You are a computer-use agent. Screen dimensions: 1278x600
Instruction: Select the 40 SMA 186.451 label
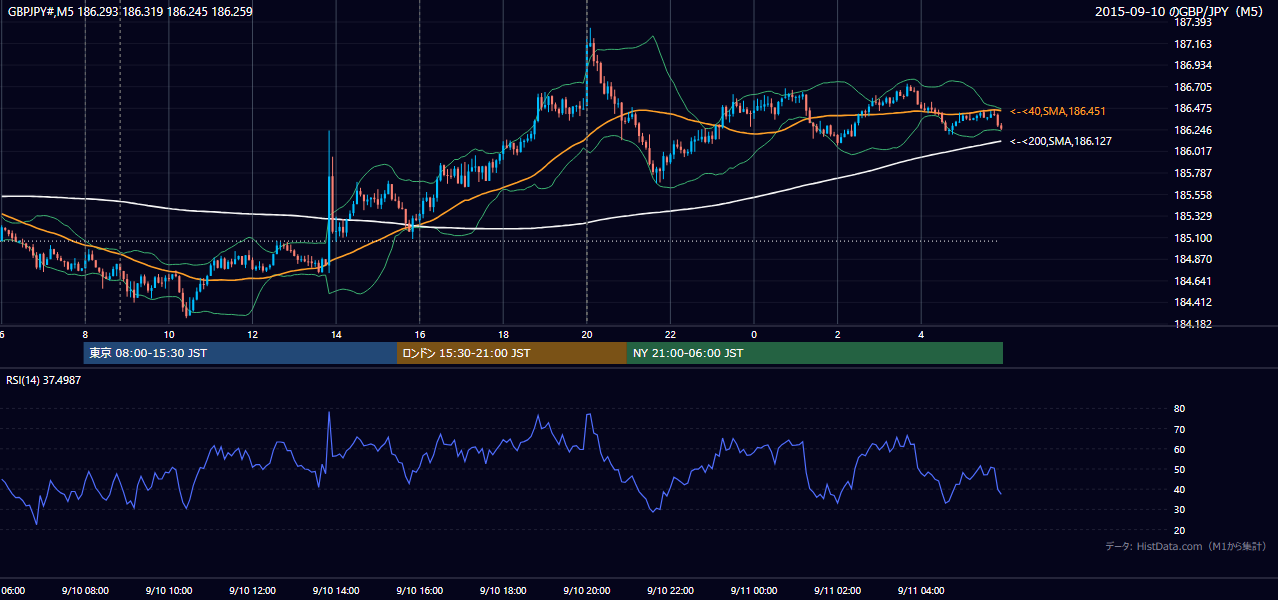1058,111
